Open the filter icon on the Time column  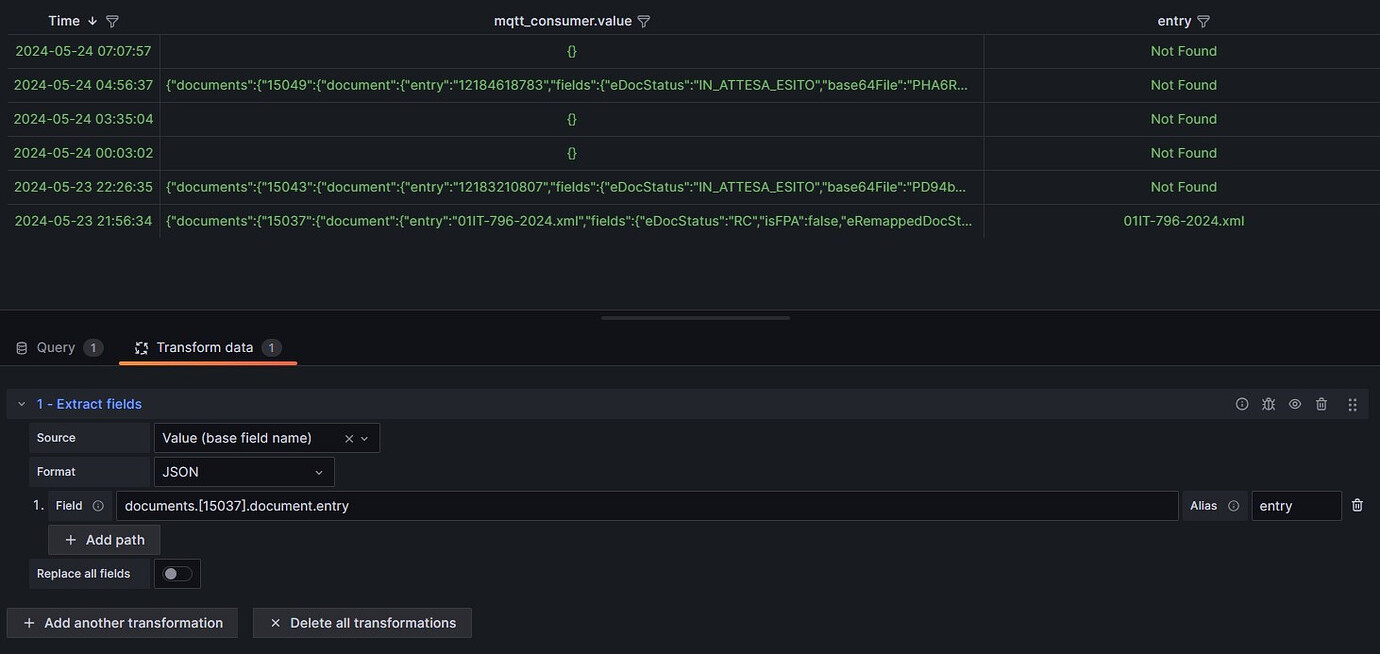111,20
